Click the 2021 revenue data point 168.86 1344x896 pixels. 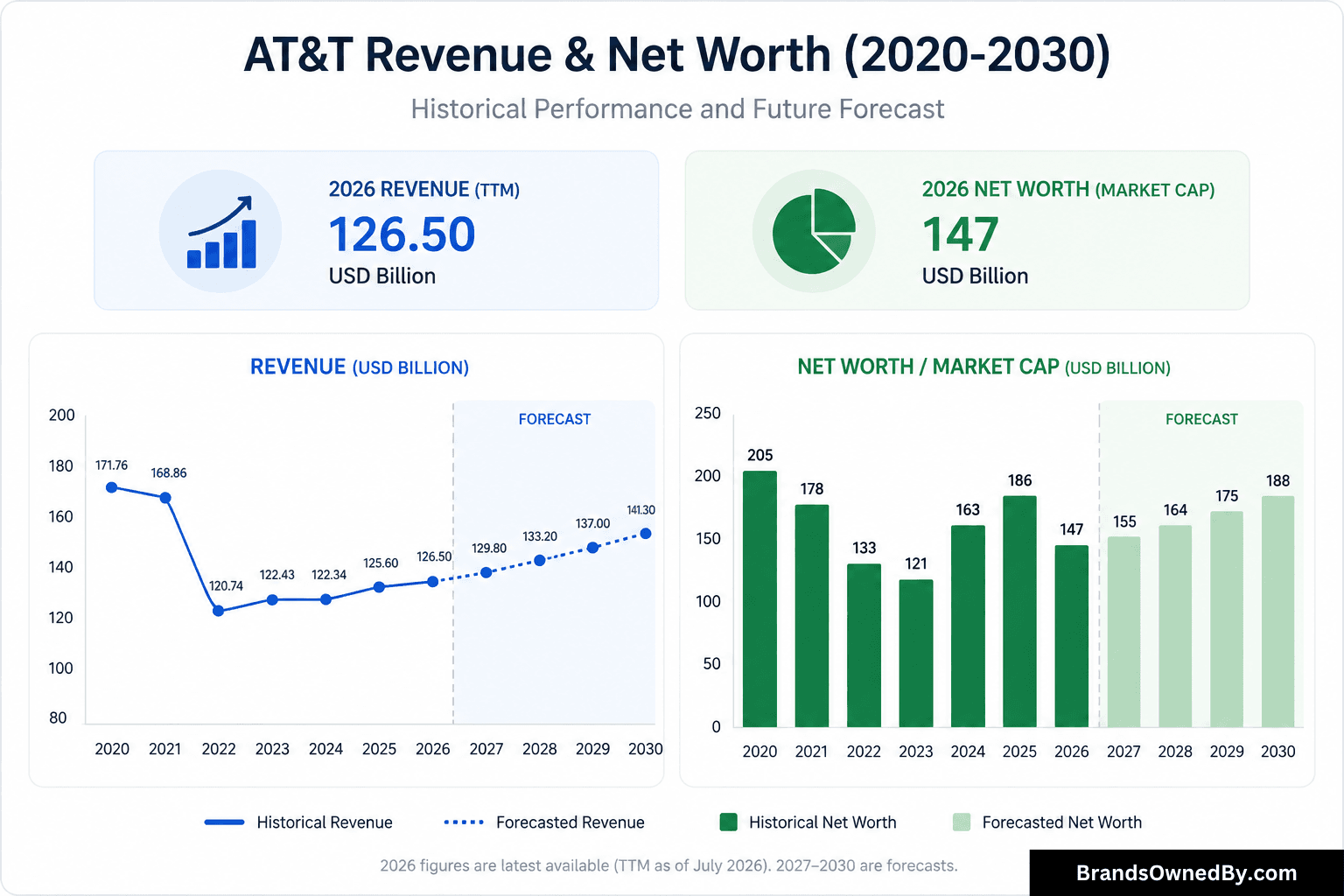pos(165,497)
